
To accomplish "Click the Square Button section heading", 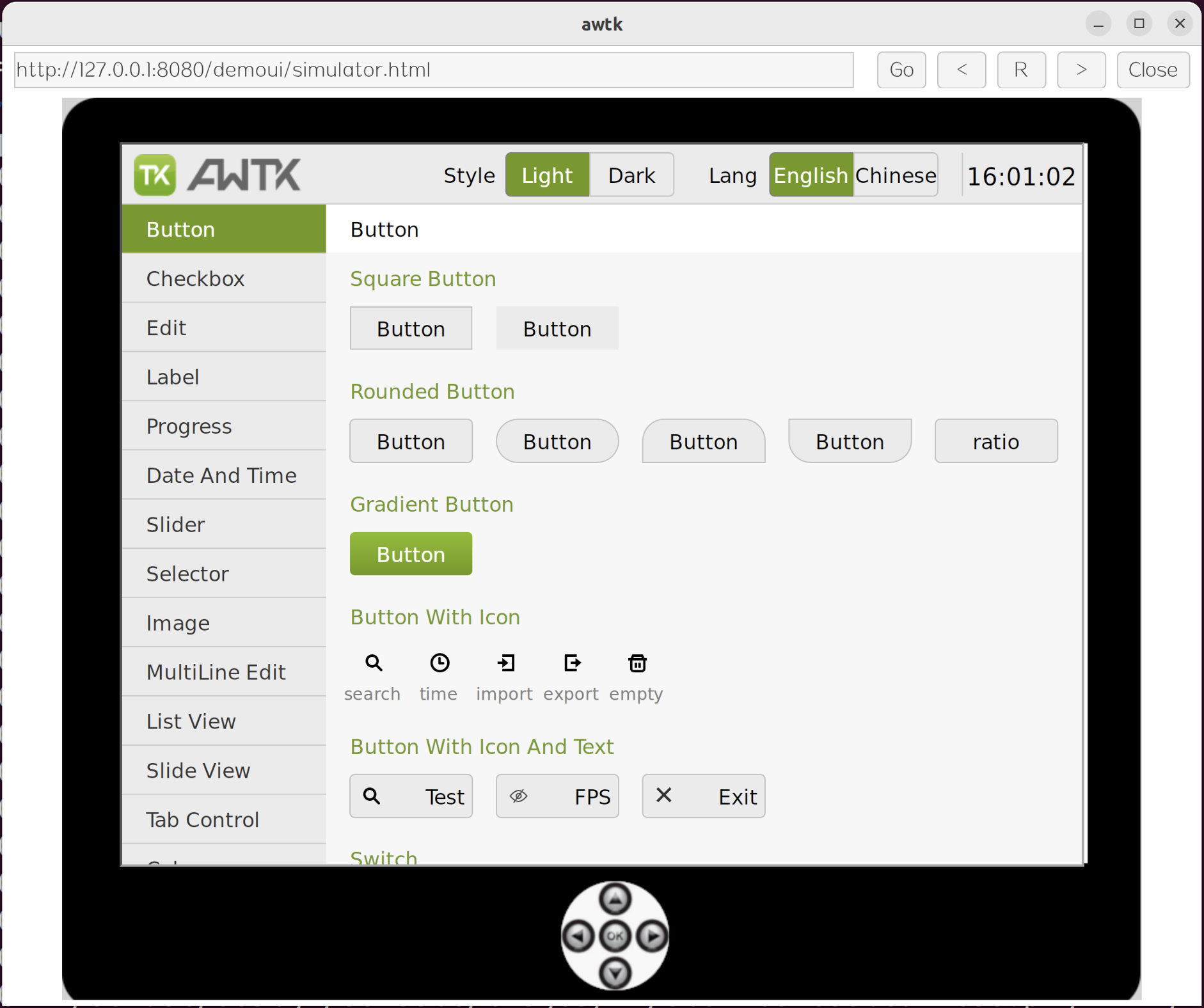I will point(423,279).
